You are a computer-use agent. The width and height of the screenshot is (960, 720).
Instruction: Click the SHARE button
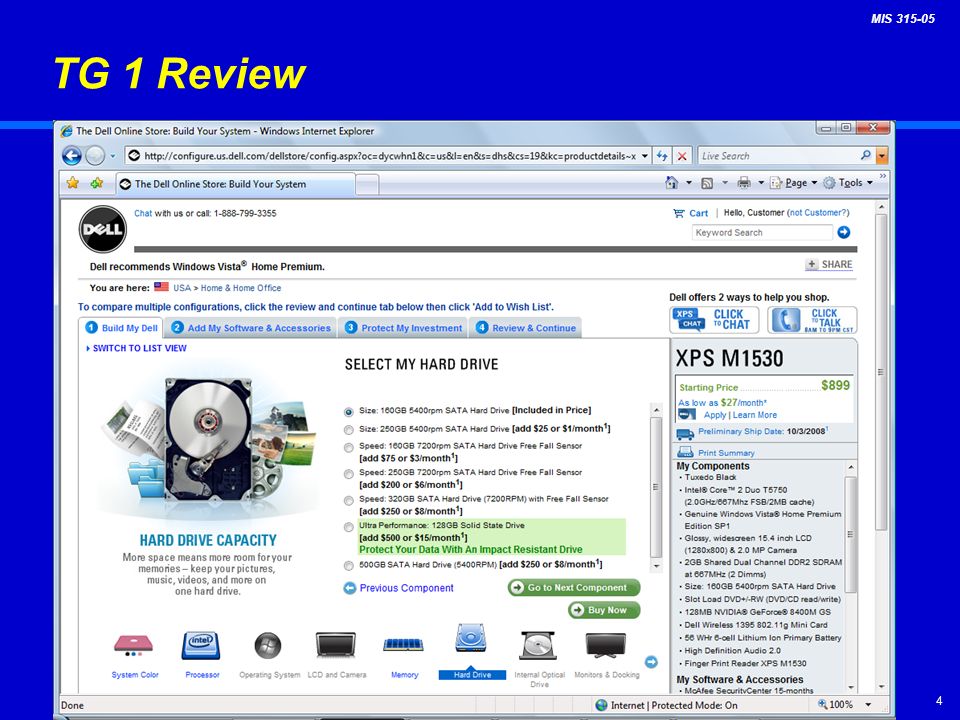(x=829, y=264)
